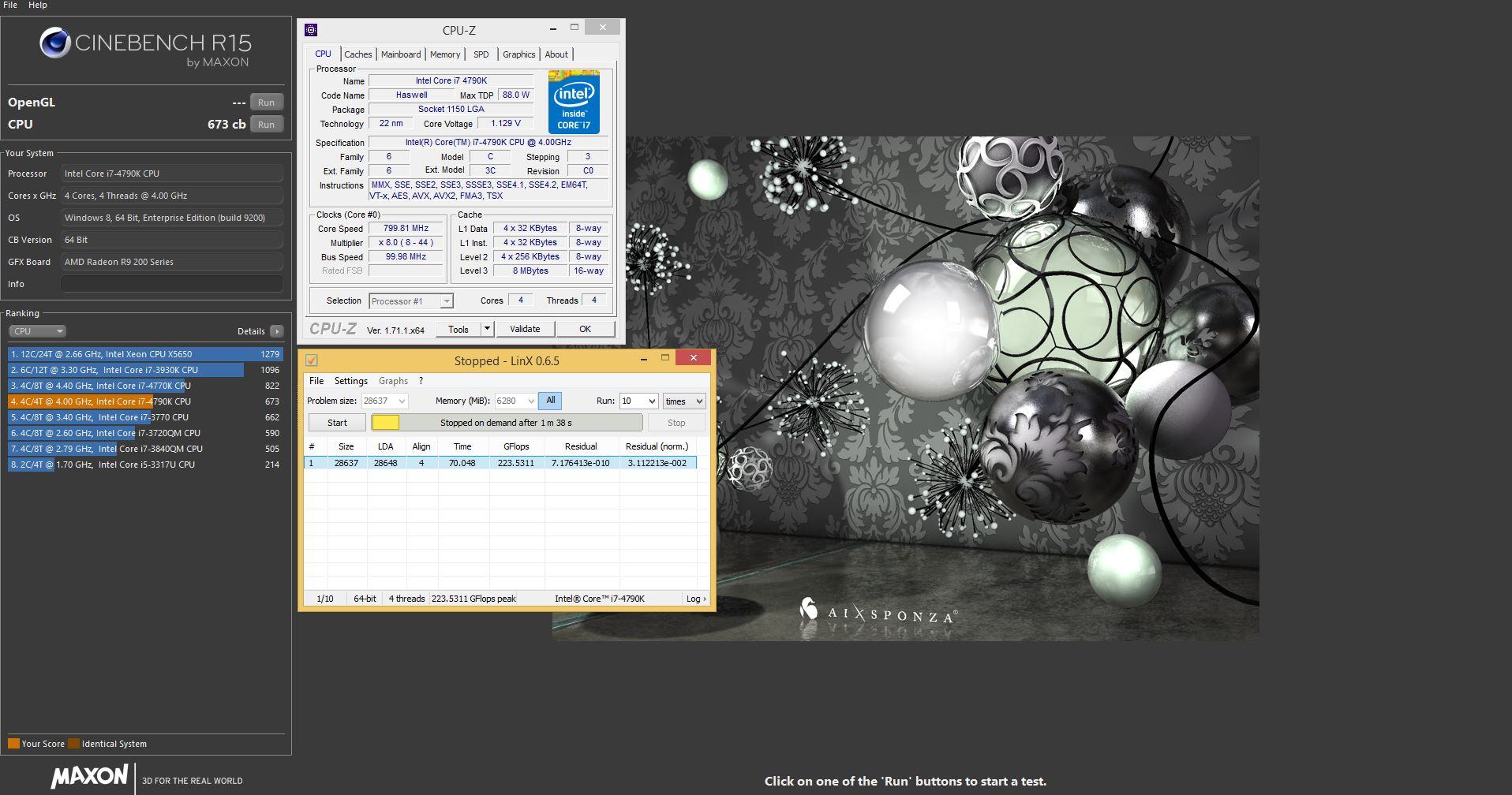The height and width of the screenshot is (795, 1512).
Task: Close the LinX window
Action: tap(694, 358)
